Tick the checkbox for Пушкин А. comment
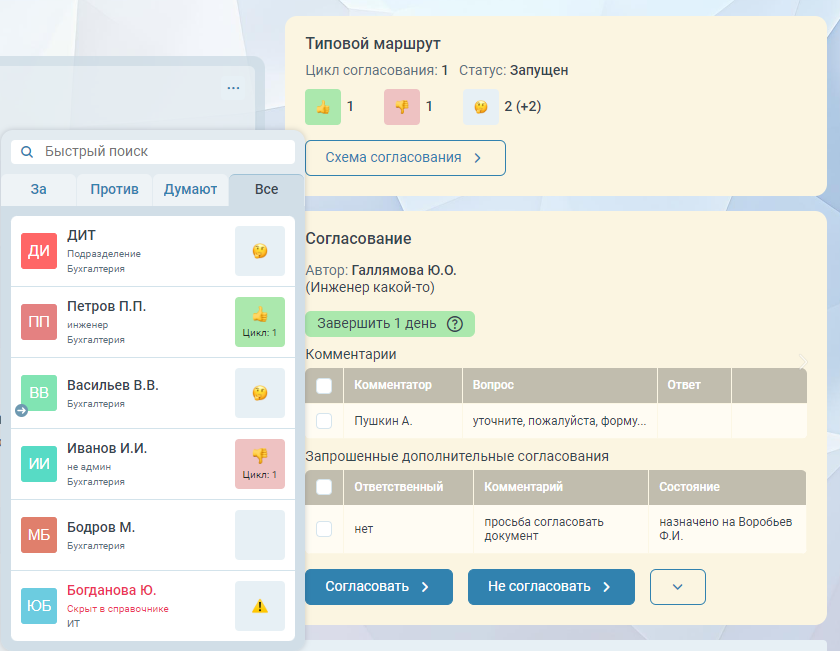The height and width of the screenshot is (651, 840). click(x=324, y=421)
